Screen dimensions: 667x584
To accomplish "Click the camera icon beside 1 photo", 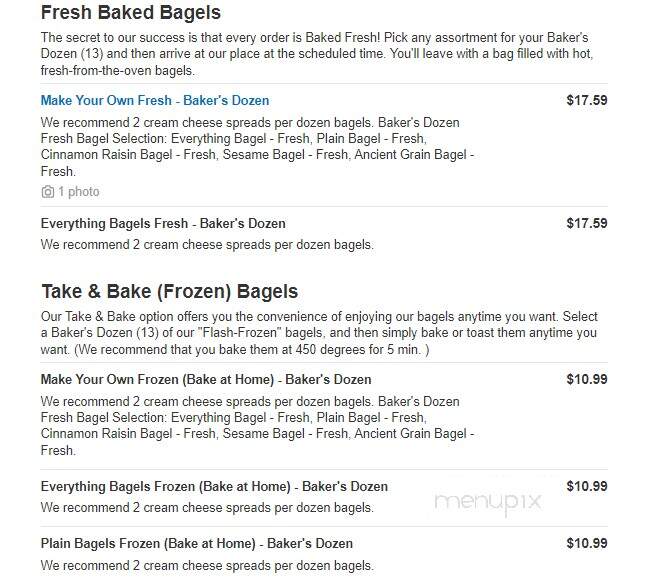I will (48, 192).
